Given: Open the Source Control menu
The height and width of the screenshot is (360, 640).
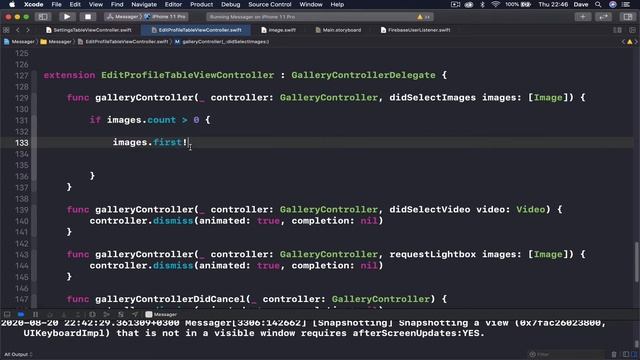Looking at the screenshot, I should point(270,4).
